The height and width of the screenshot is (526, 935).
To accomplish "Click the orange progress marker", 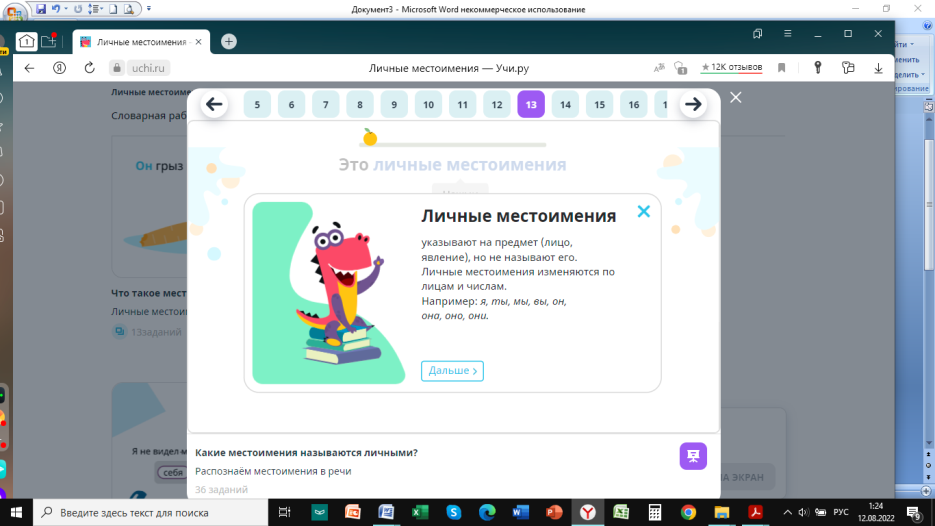I will (370, 137).
